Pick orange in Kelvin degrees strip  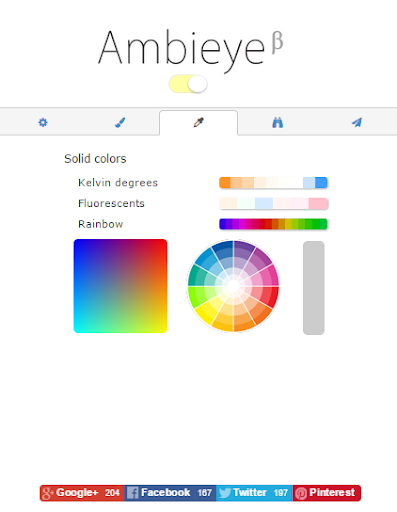(x=225, y=183)
